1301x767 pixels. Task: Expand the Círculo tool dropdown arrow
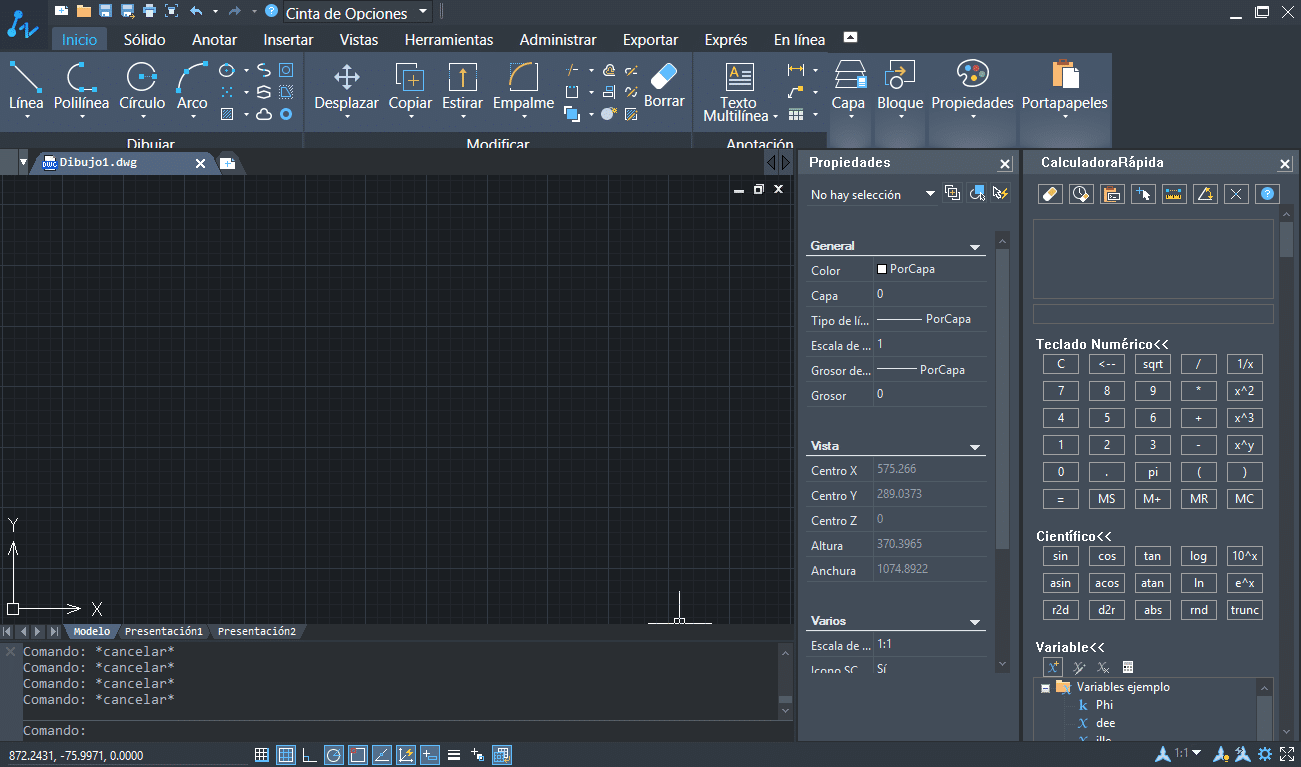click(x=142, y=116)
